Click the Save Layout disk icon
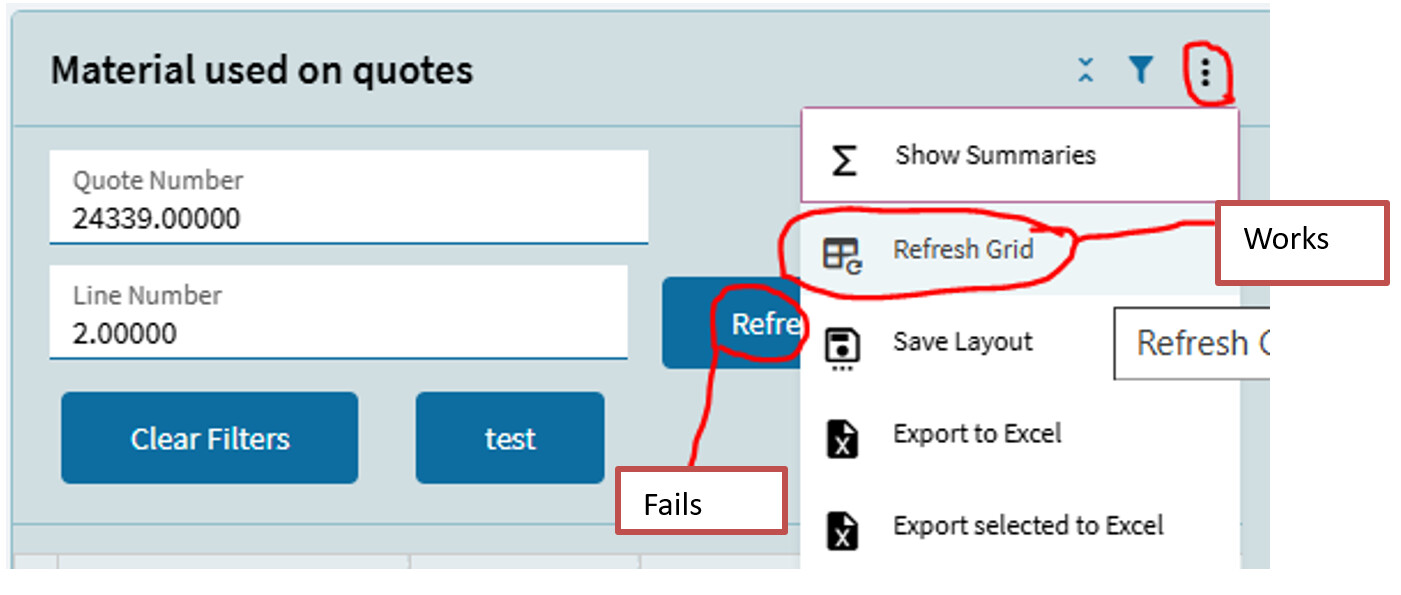 pos(841,349)
